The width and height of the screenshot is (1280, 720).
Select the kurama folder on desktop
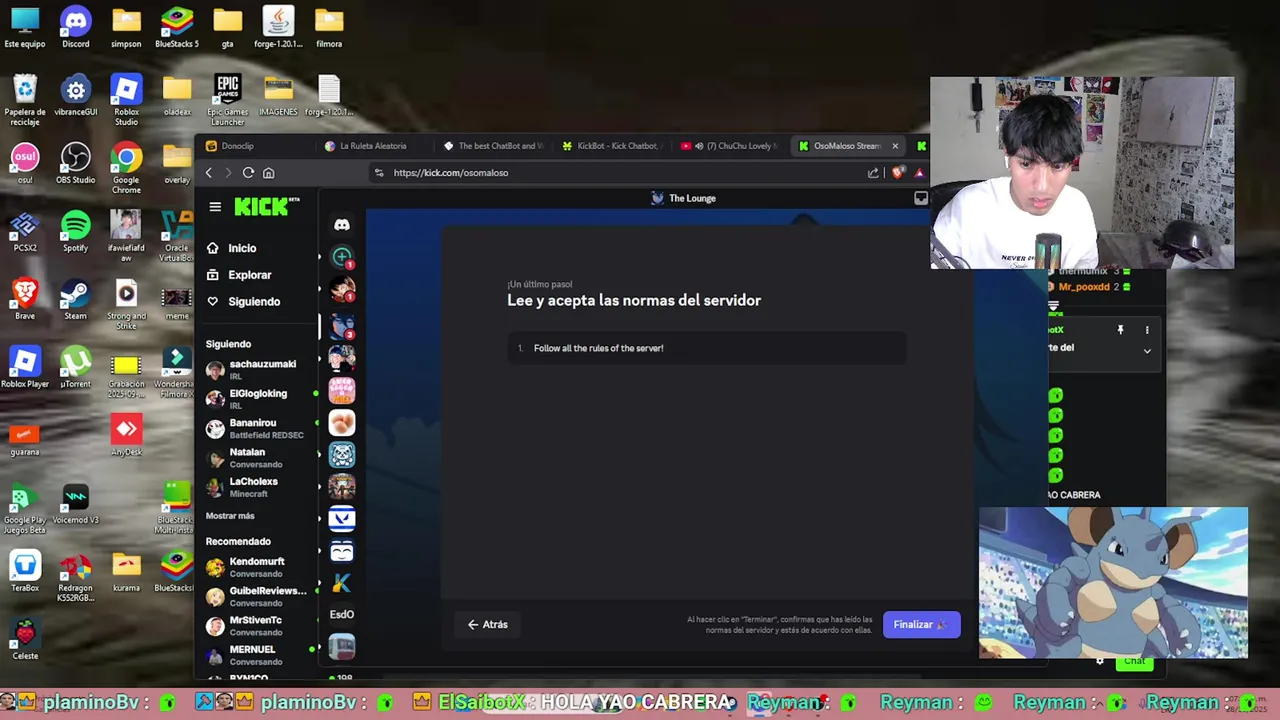(126, 571)
